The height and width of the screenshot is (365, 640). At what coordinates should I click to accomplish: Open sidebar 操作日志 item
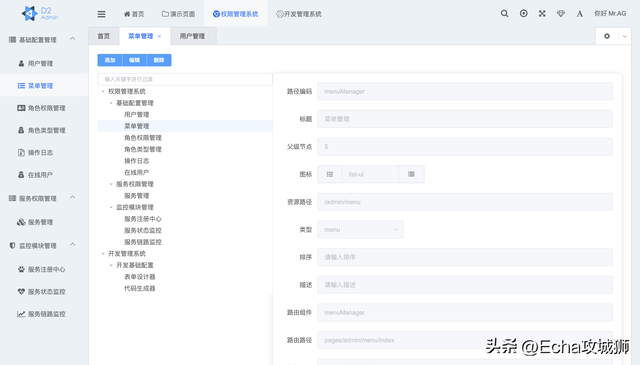pyautogui.click(x=44, y=152)
